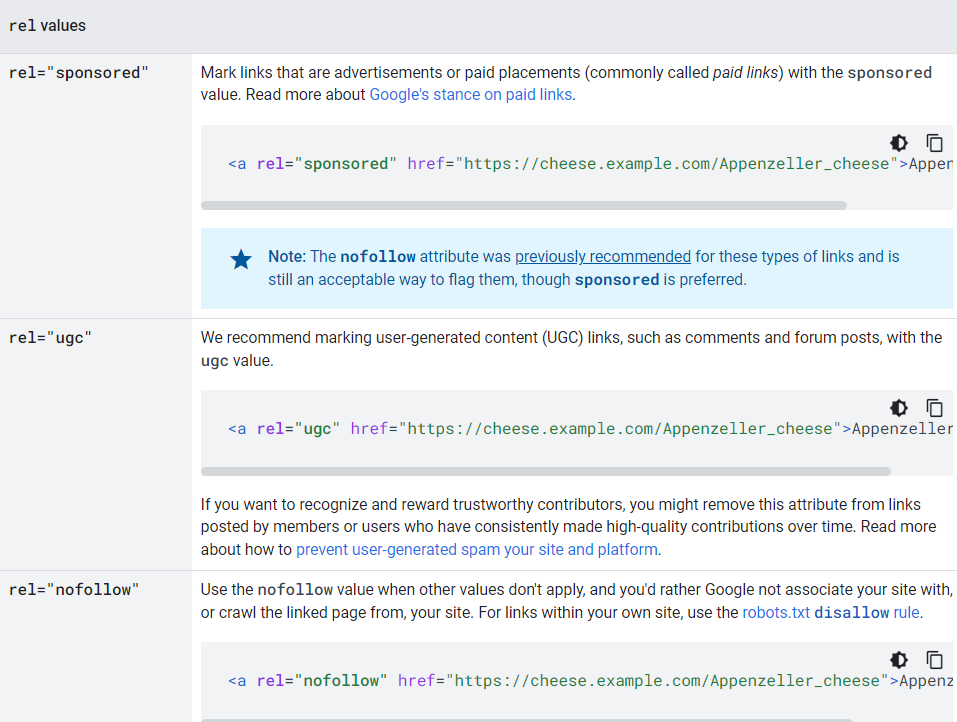Copy the rel="nofollow" code sample
Image resolution: width=957 pixels, height=722 pixels.
[x=934, y=660]
